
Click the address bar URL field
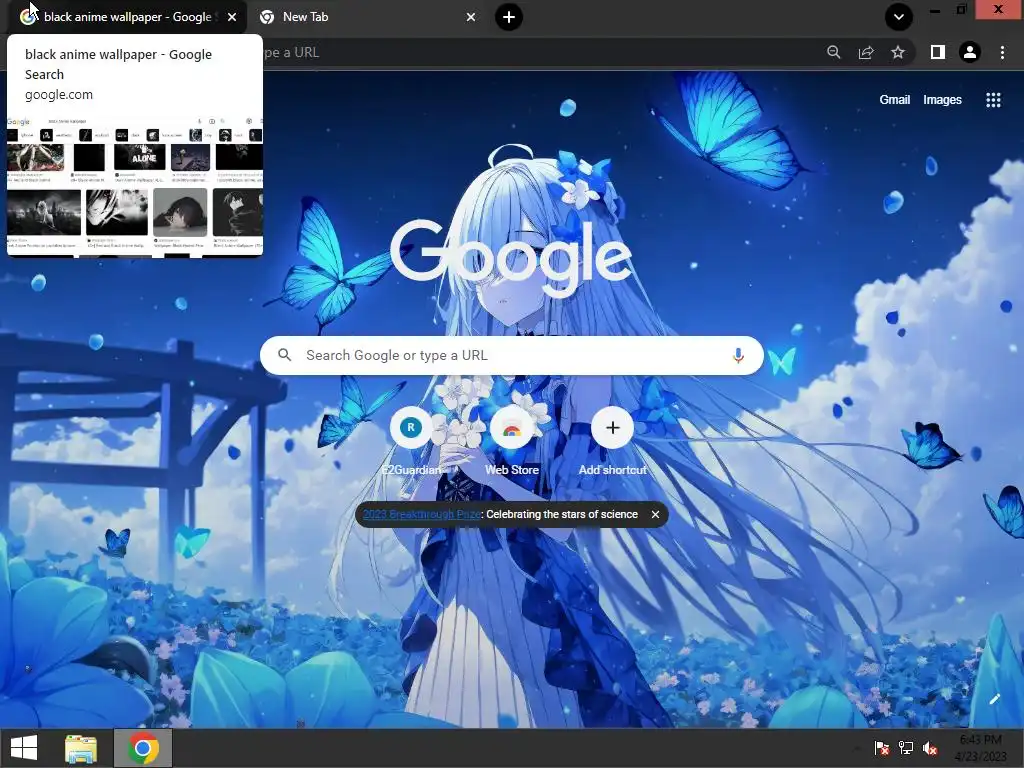click(x=536, y=52)
